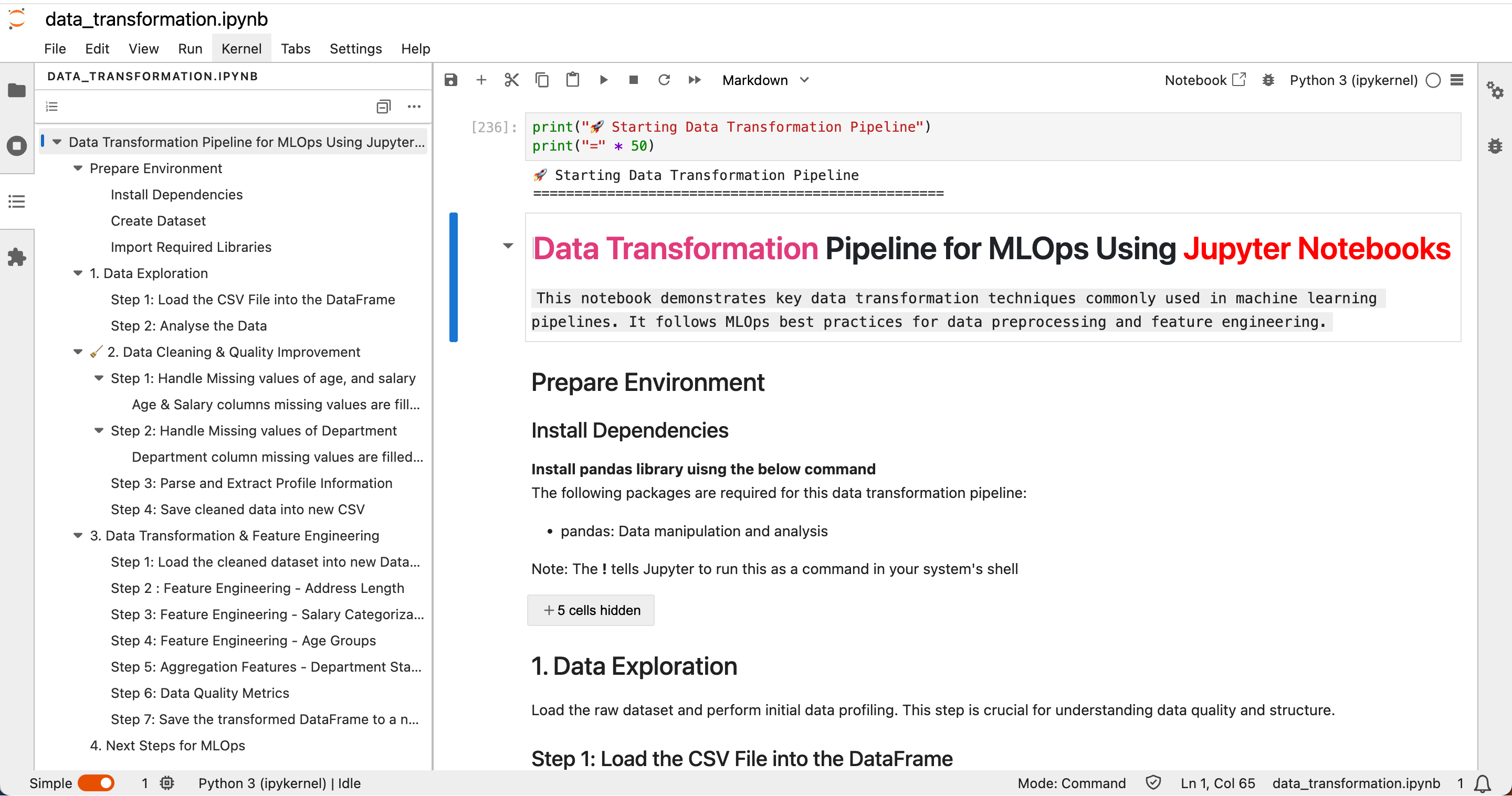Restart the kernel with refresh icon
Image resolution: width=1512 pixels, height=796 pixels.
664,80
